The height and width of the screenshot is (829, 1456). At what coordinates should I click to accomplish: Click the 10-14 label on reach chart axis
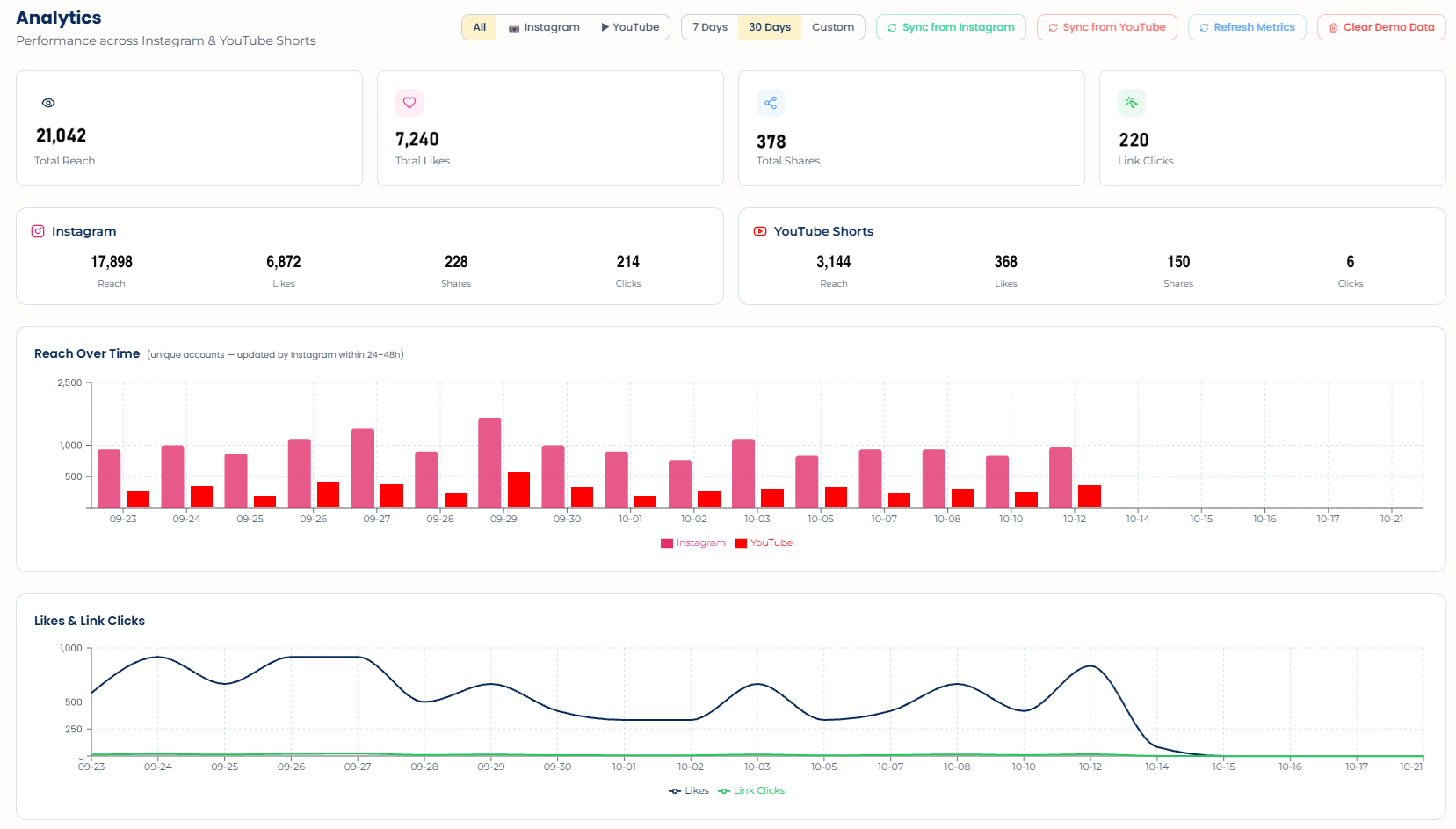pyautogui.click(x=1138, y=519)
